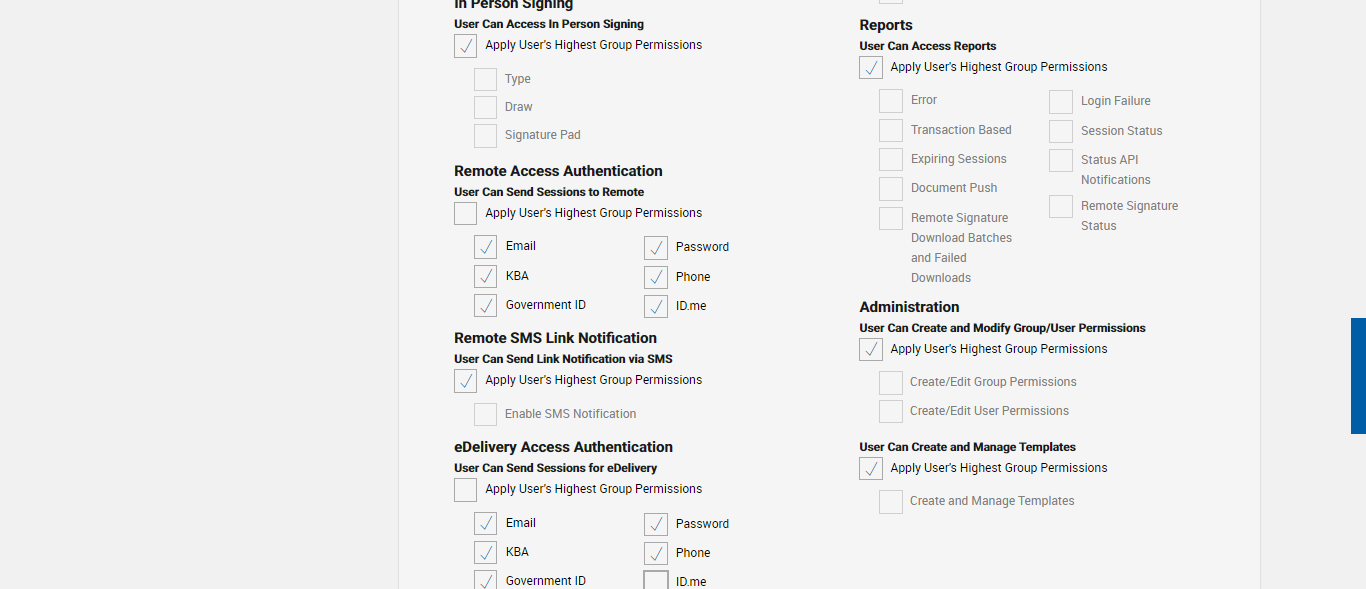This screenshot has height=589, width=1366.
Task: Enable ID.me for eDelivery sessions
Action: point(656,581)
